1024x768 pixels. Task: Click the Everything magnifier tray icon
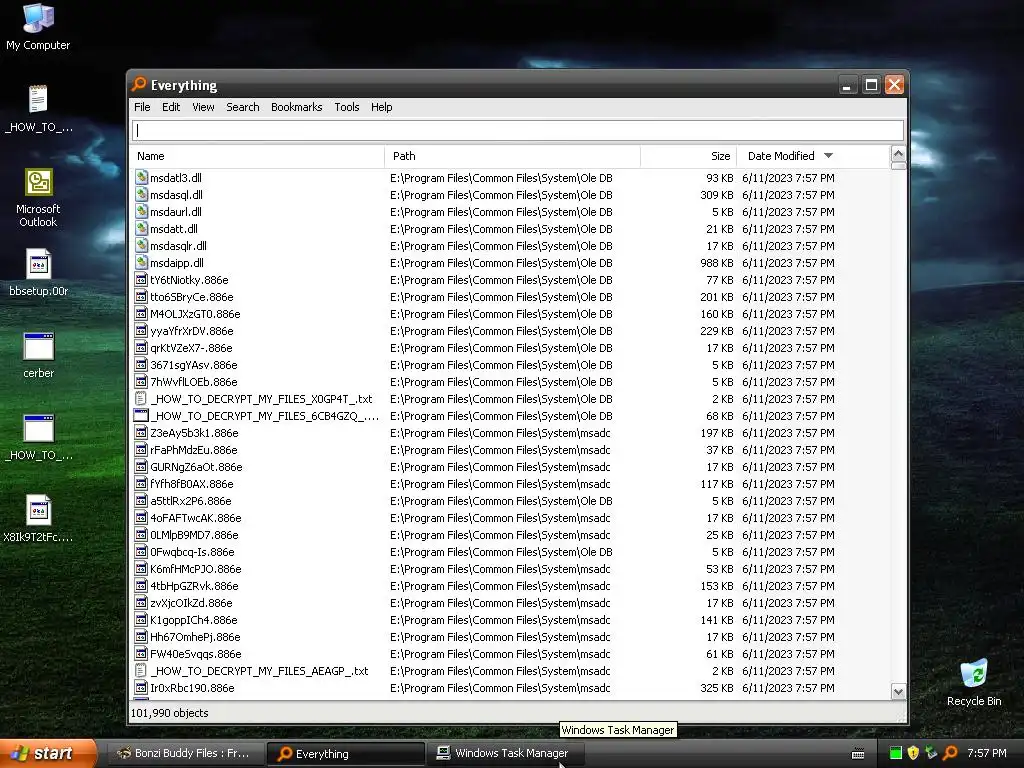click(x=950, y=753)
